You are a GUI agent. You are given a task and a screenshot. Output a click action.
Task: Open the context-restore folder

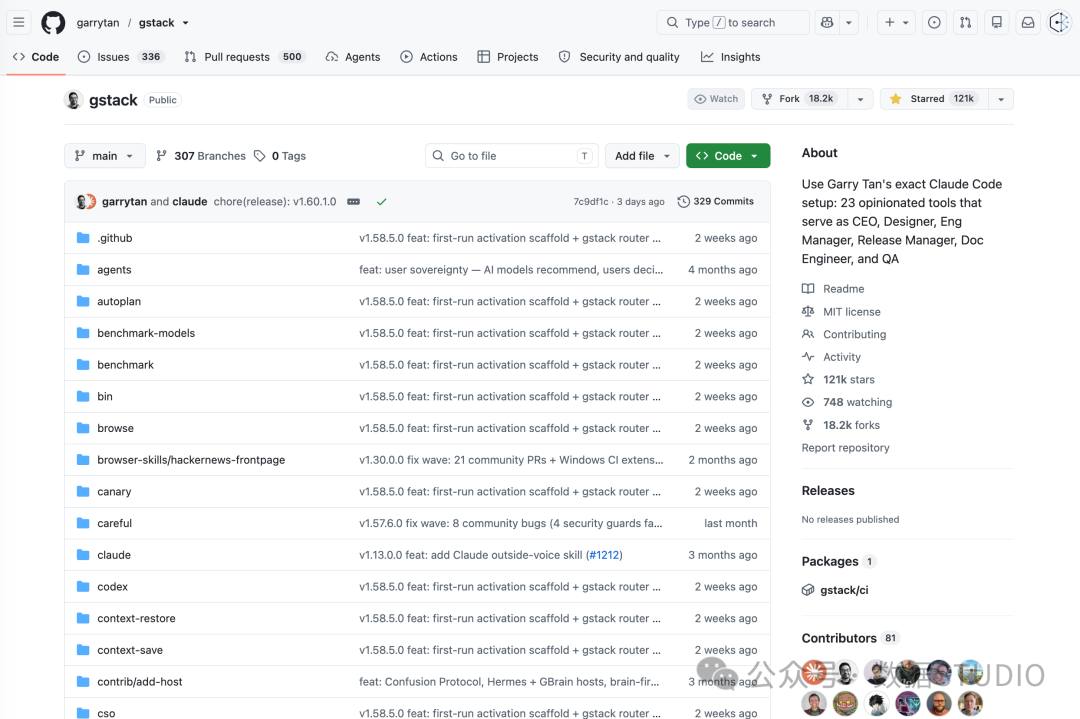pos(136,618)
